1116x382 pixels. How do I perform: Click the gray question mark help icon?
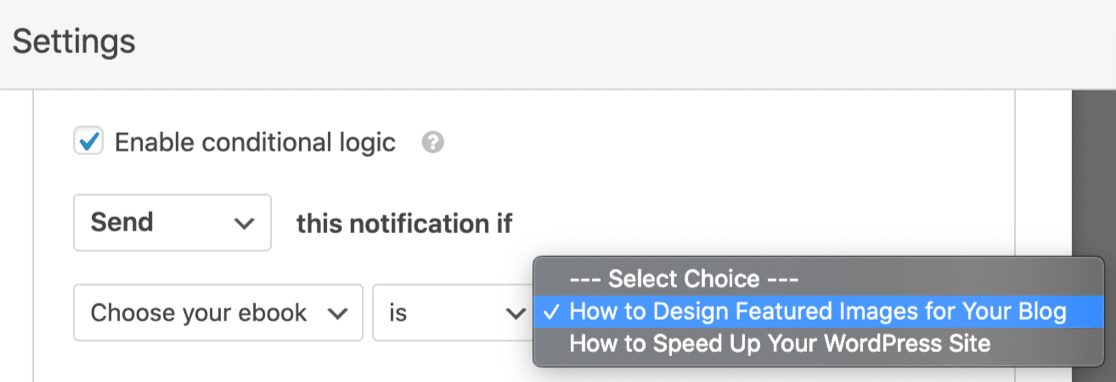pyautogui.click(x=433, y=143)
